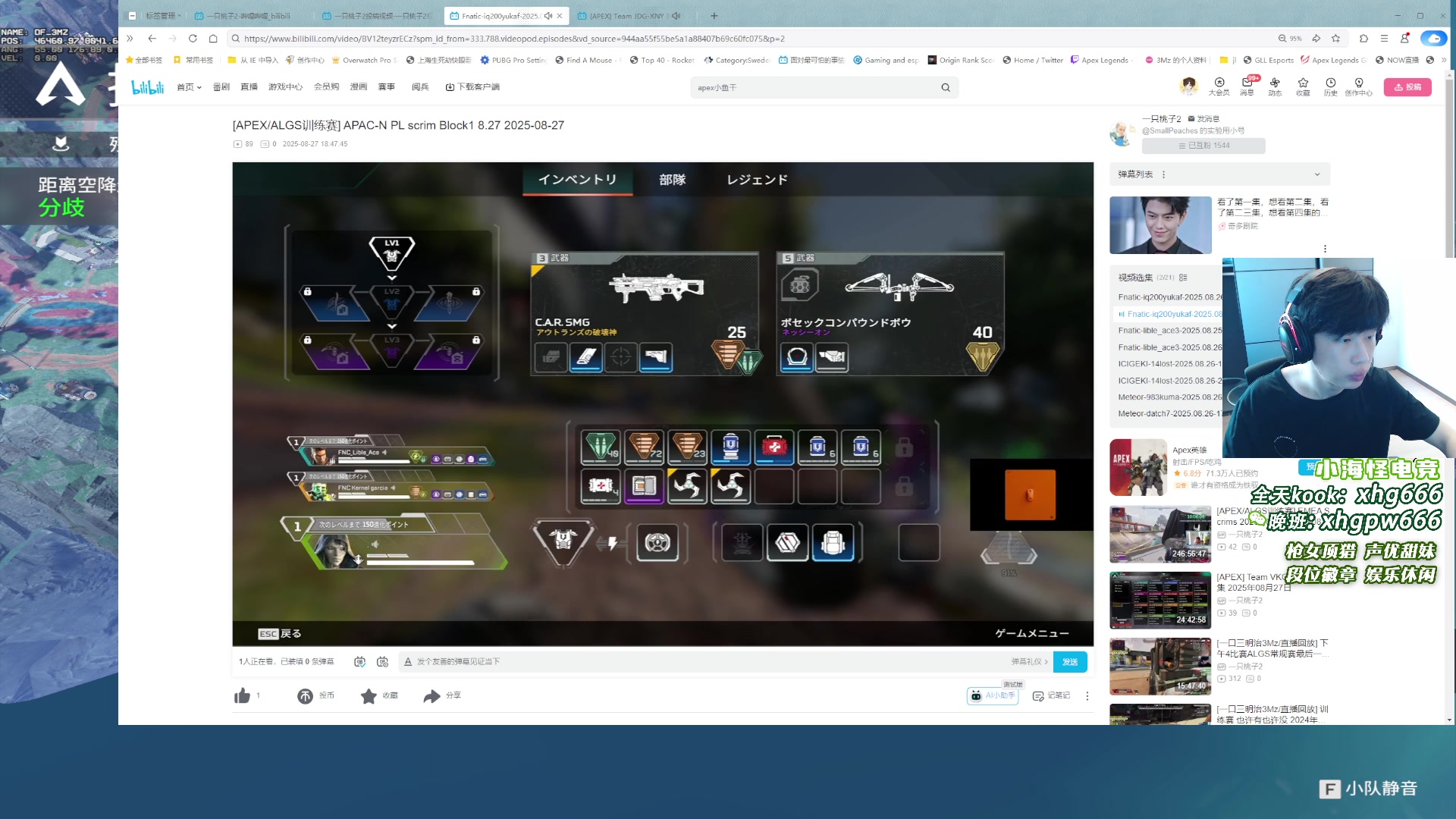
Task: Open 消息 messages with 99+ badge
Action: click(1247, 86)
